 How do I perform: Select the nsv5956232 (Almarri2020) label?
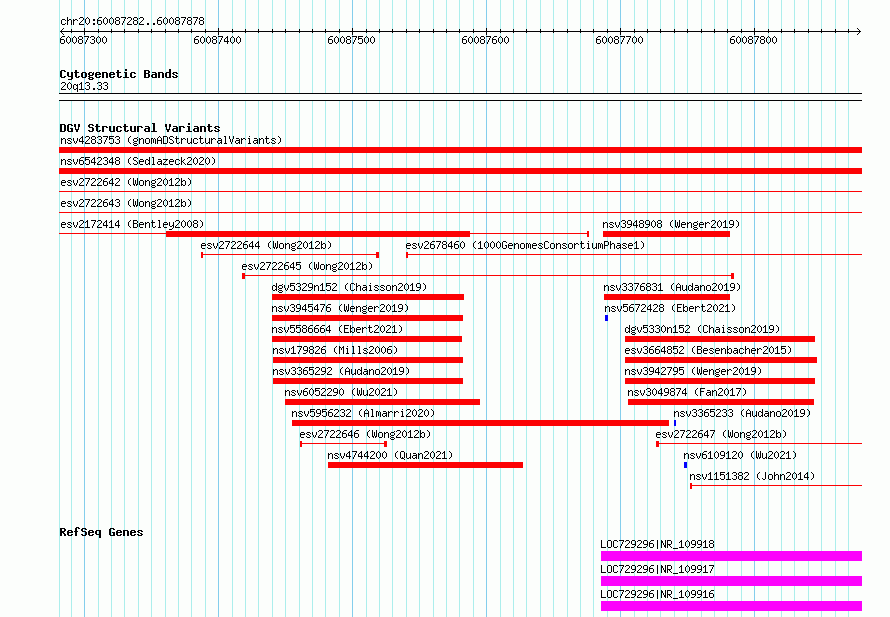[x=363, y=413]
